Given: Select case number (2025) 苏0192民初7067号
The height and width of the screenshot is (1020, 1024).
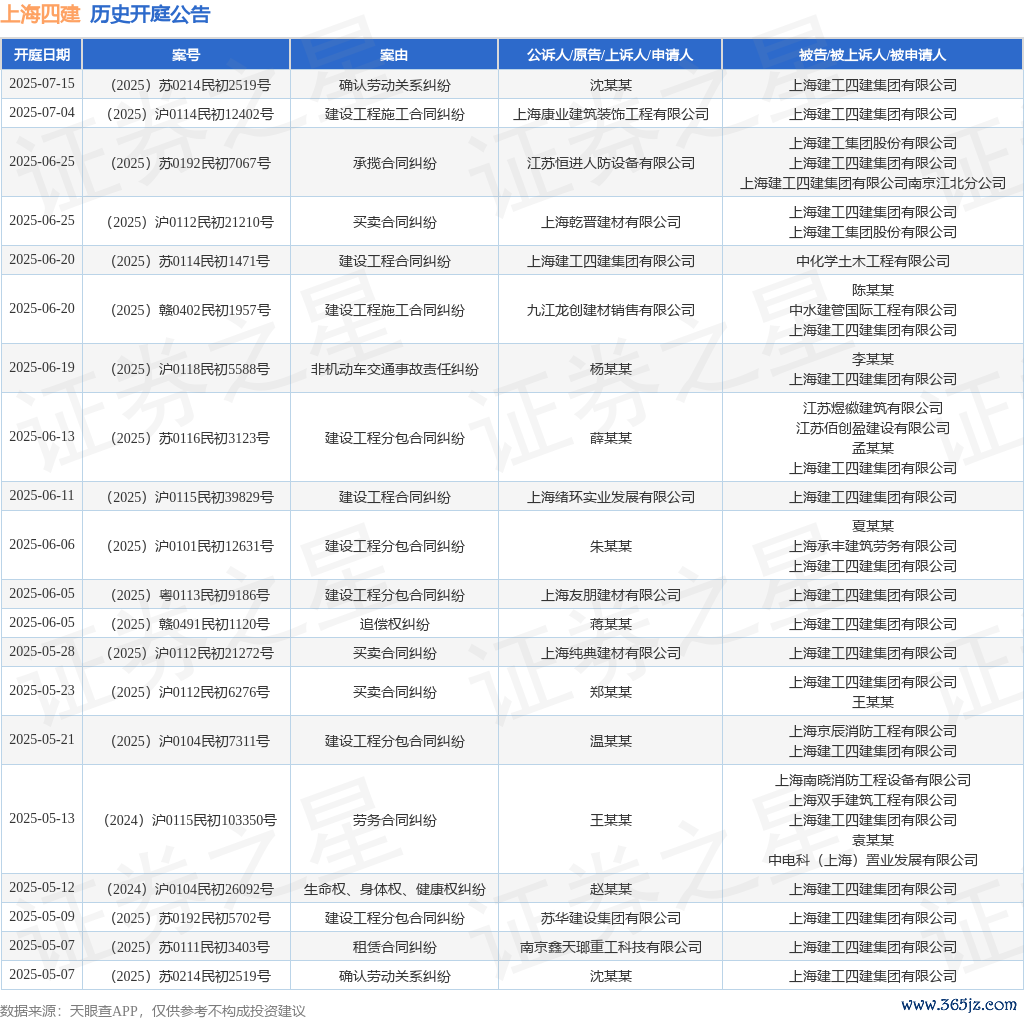Looking at the screenshot, I should pyautogui.click(x=190, y=163).
